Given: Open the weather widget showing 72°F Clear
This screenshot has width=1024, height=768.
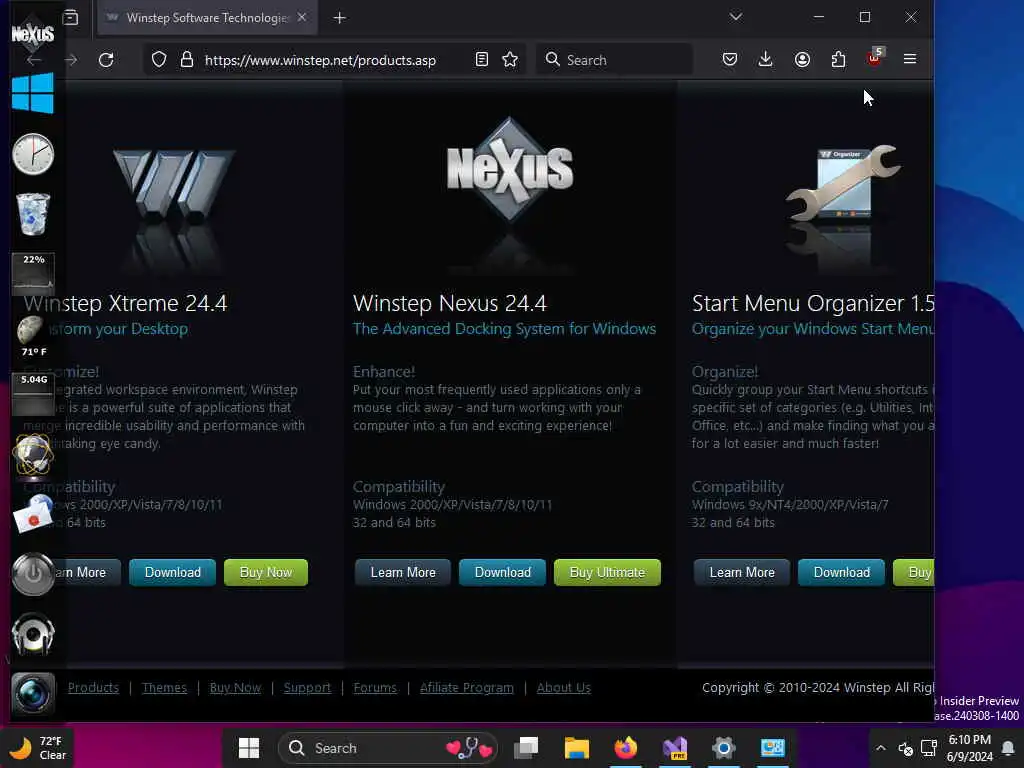Looking at the screenshot, I should (38, 748).
